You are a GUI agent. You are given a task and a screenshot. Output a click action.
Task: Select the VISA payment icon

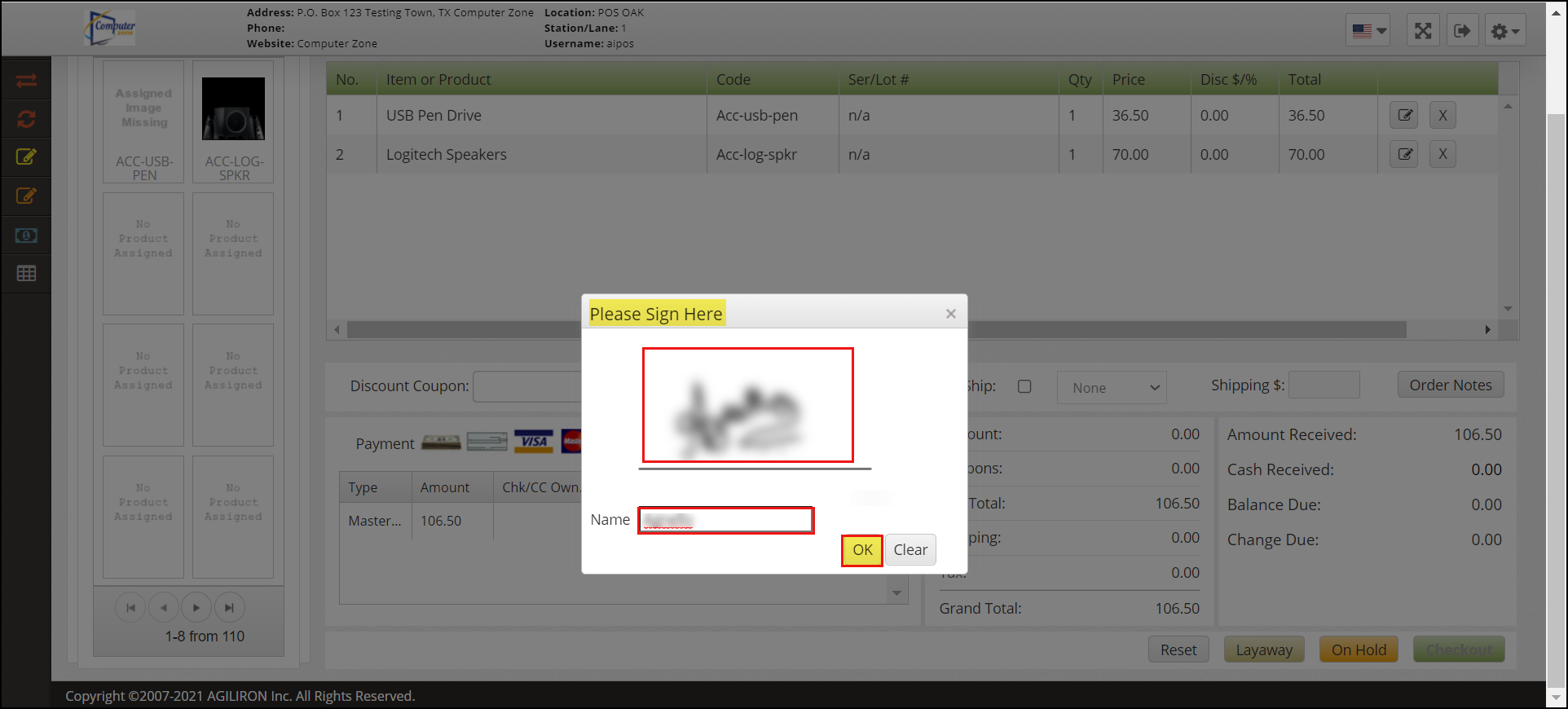click(534, 442)
